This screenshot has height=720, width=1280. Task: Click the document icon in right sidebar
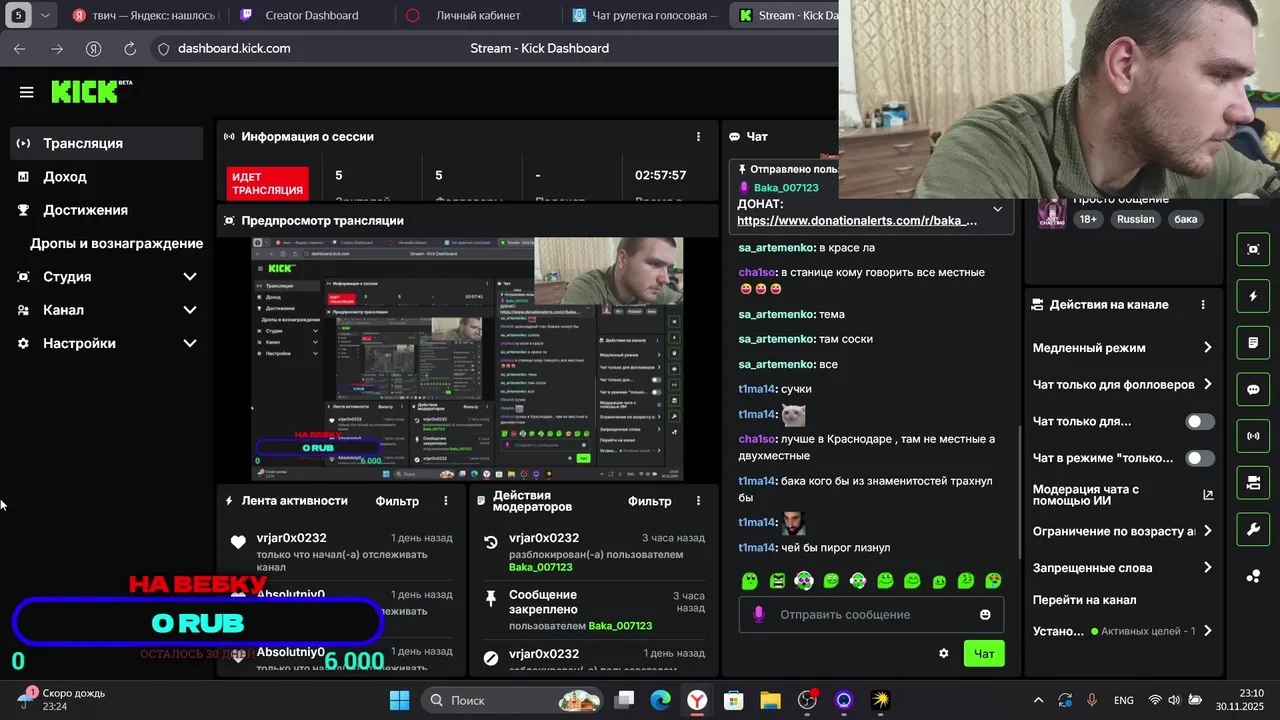click(1253, 343)
